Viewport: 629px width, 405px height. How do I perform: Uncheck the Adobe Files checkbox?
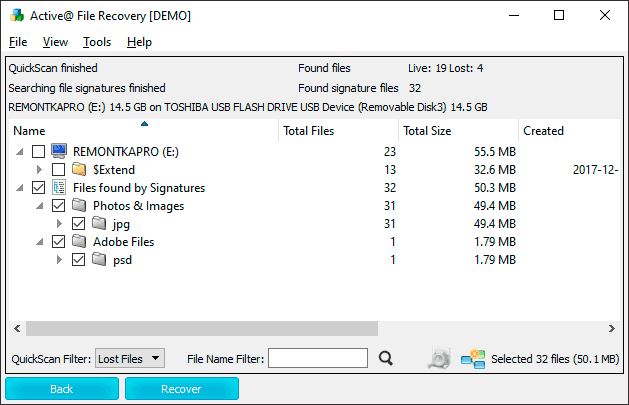coord(58,241)
